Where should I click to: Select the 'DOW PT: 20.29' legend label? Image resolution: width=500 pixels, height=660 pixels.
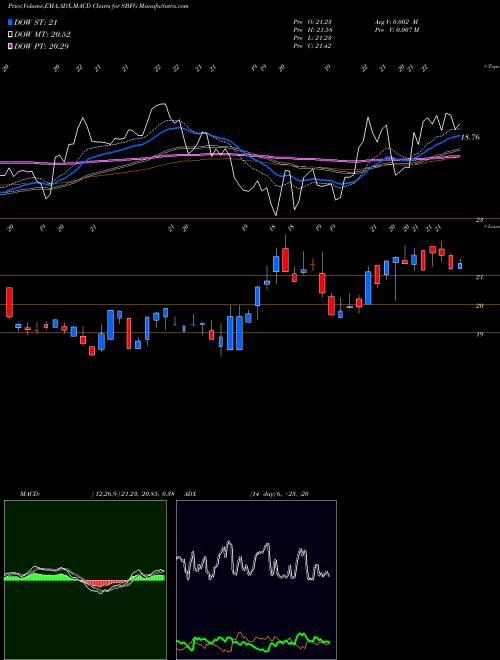[42, 46]
